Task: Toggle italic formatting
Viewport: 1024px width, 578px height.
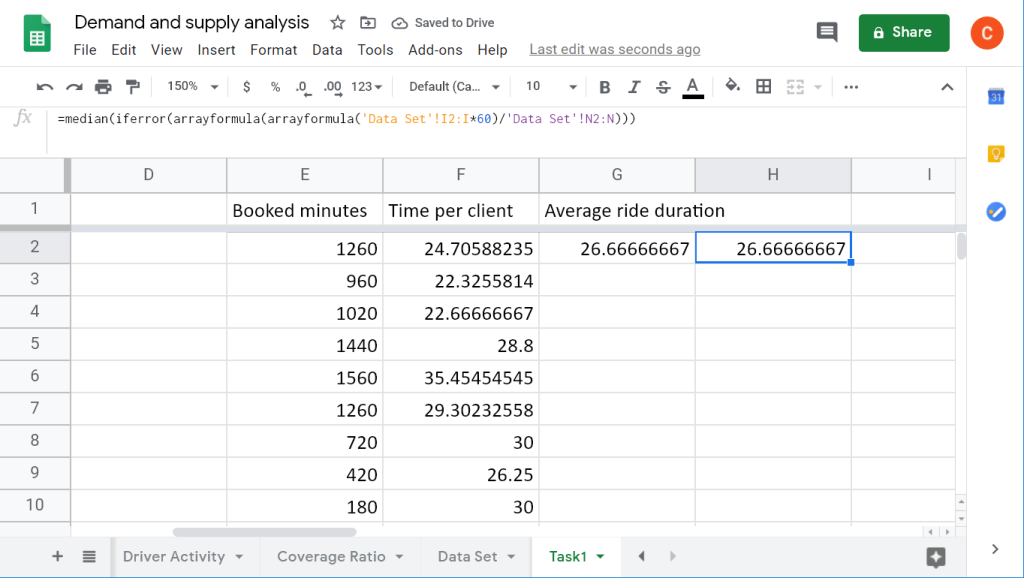Action: 633,87
